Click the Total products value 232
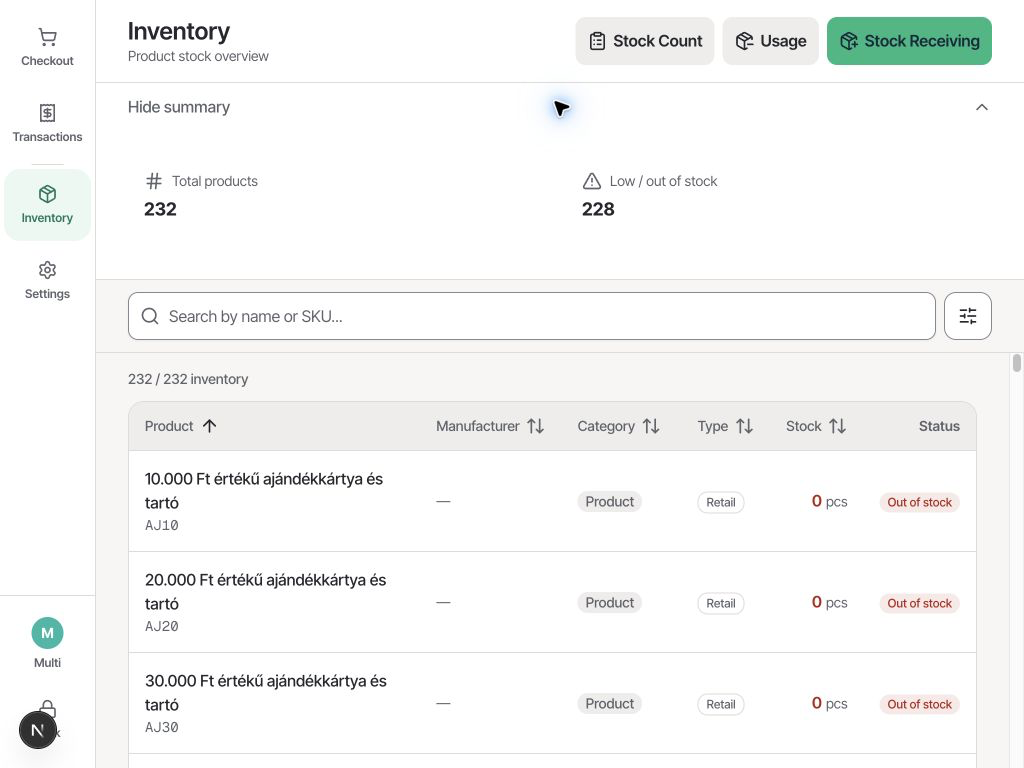 (160, 209)
